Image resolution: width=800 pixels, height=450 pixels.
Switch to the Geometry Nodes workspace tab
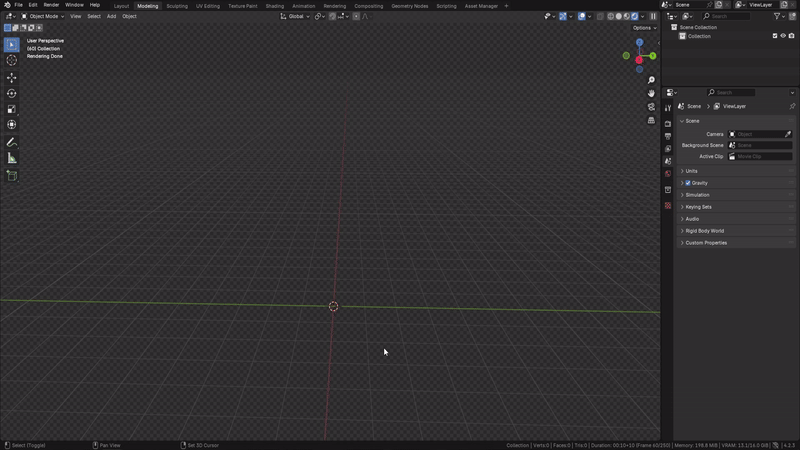[x=410, y=6]
